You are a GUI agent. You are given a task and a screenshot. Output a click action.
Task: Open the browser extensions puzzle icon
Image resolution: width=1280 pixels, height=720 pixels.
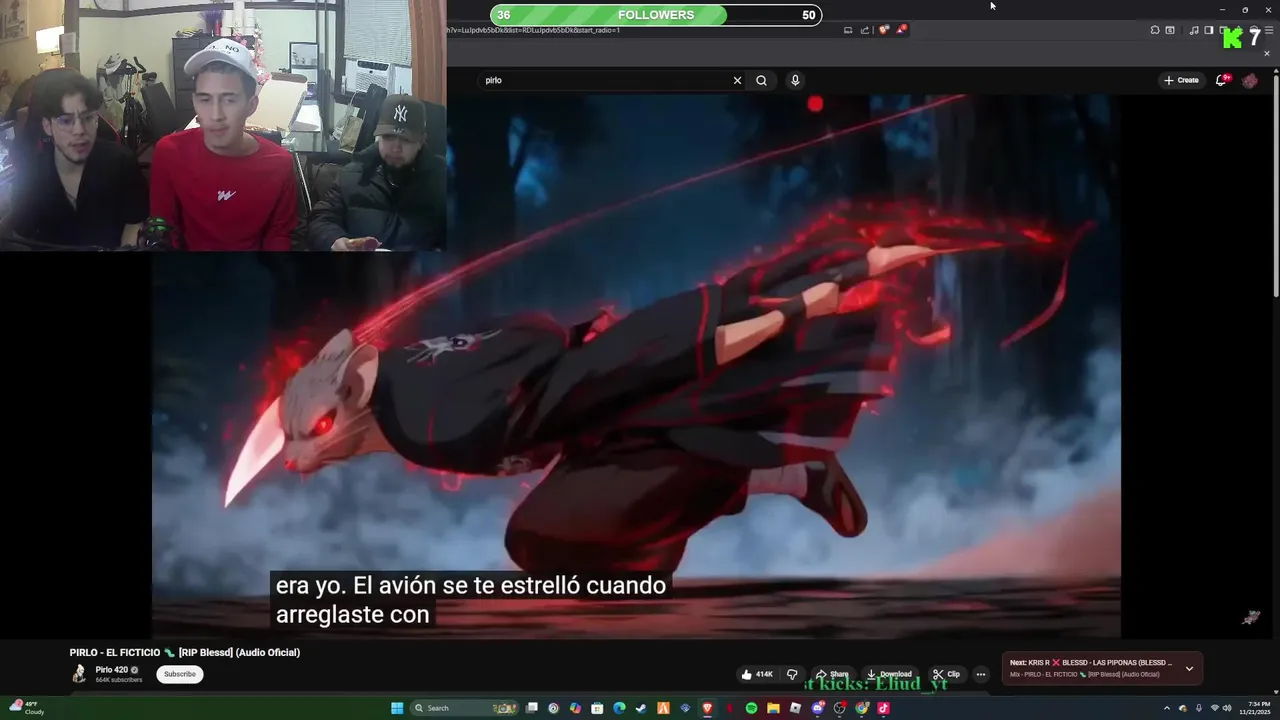(x=1155, y=30)
